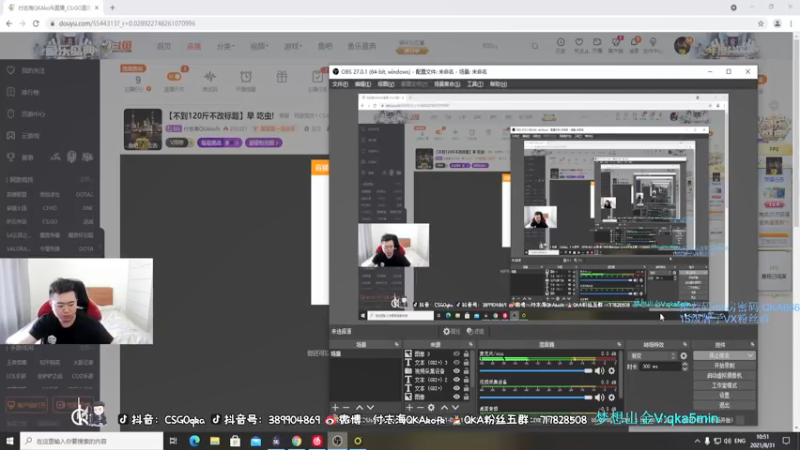
Task: Click 麦克风/Aux volume slider
Action: (536, 371)
